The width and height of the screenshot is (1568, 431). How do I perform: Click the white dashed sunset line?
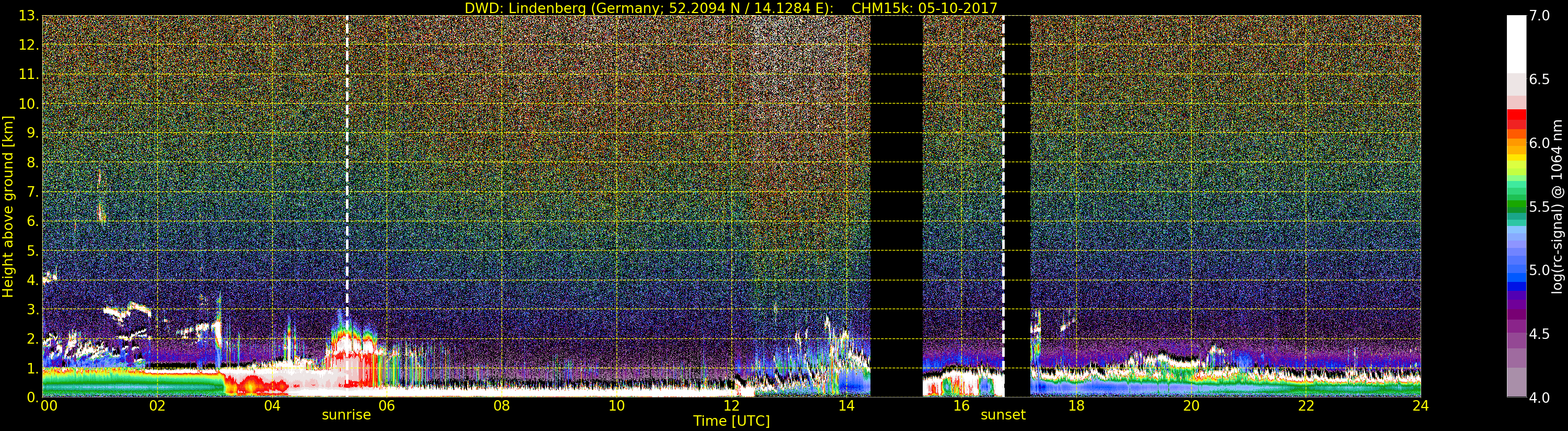(1003, 183)
